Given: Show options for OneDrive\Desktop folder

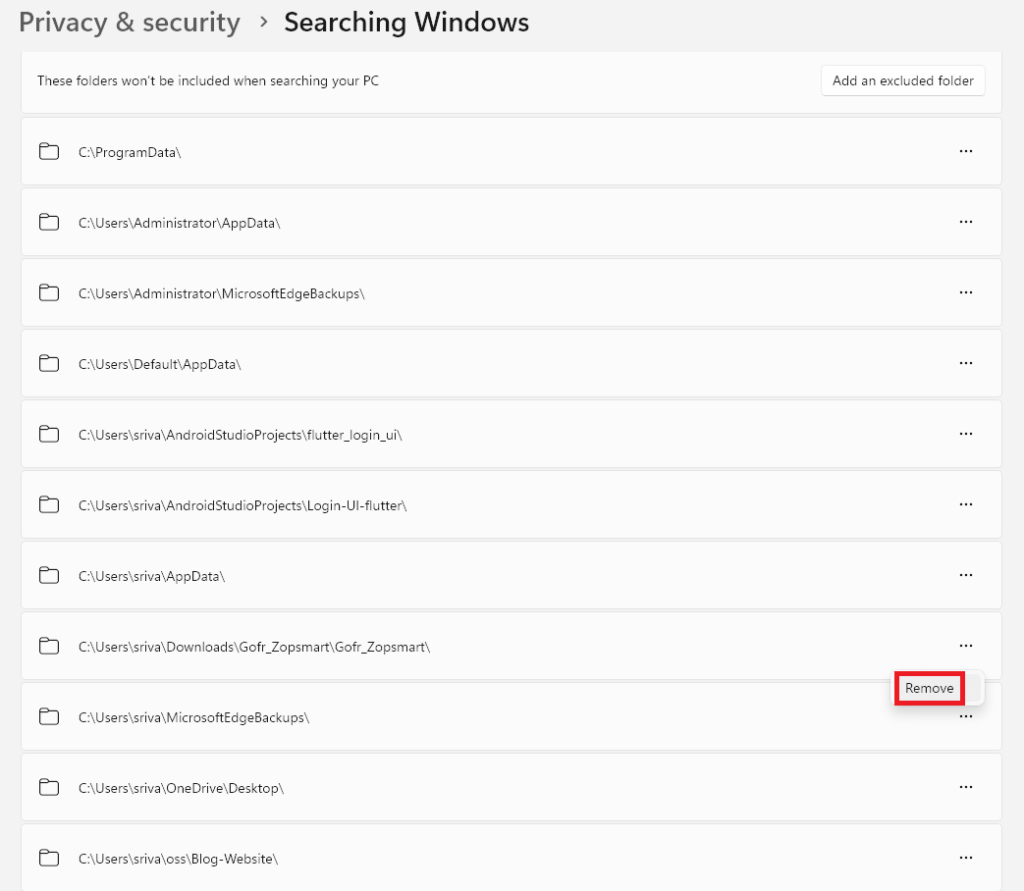Looking at the screenshot, I should [965, 787].
